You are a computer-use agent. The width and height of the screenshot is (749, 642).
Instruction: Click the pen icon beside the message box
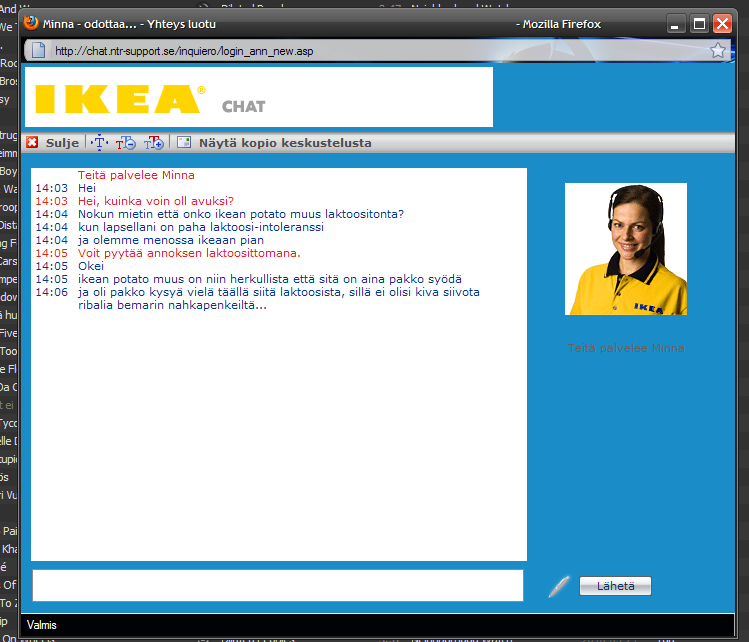559,586
